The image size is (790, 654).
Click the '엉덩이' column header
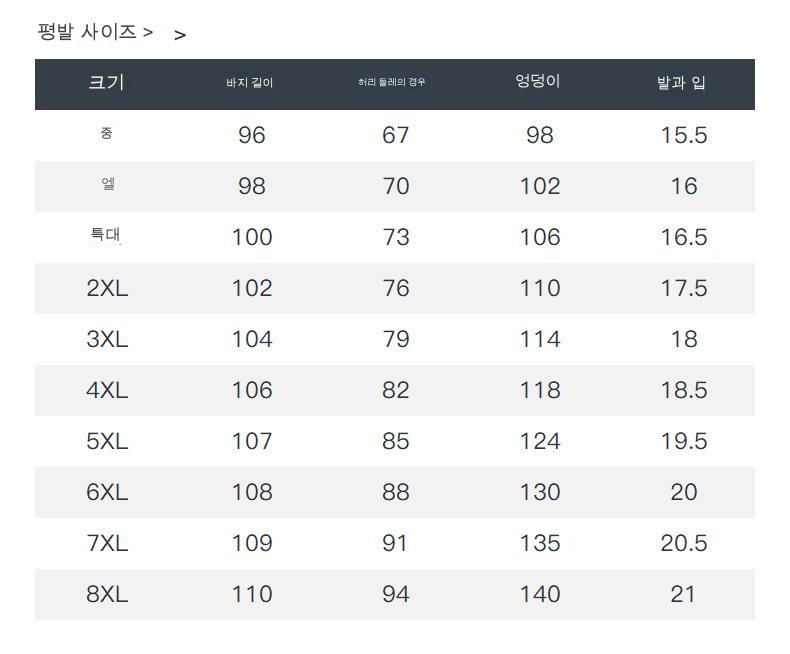click(538, 82)
